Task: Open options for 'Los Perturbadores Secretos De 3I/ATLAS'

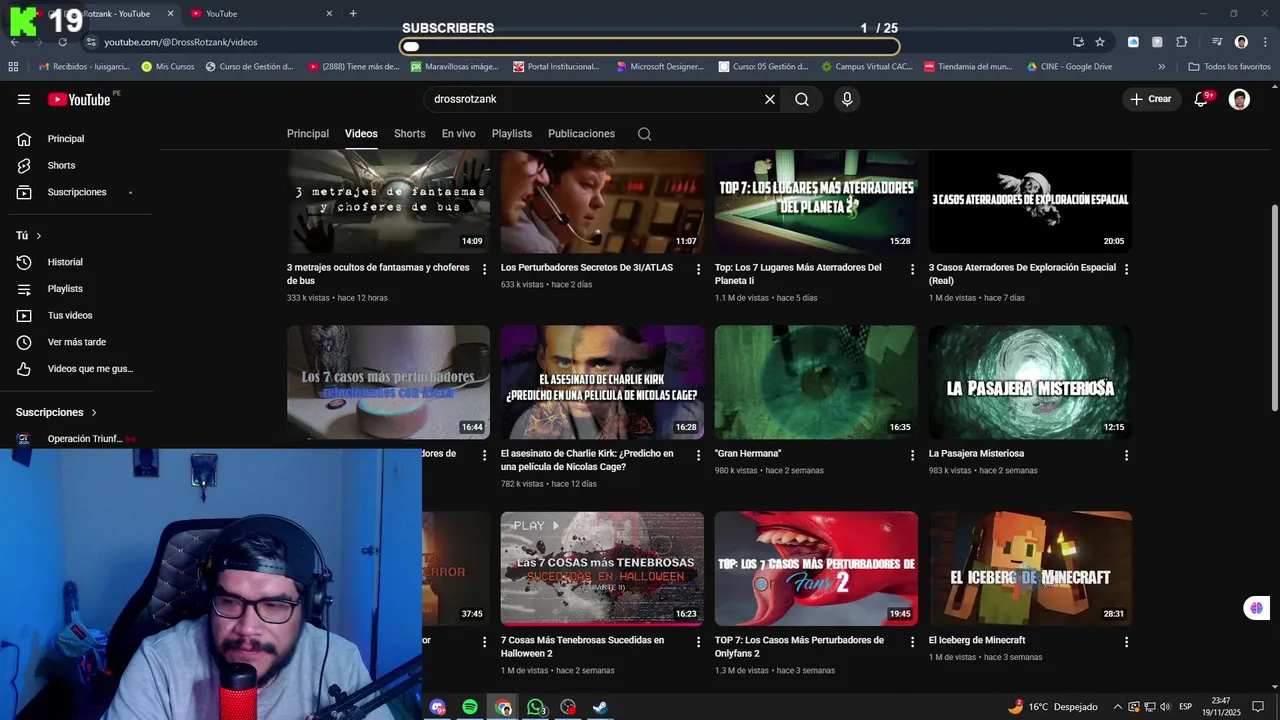Action: click(699, 269)
